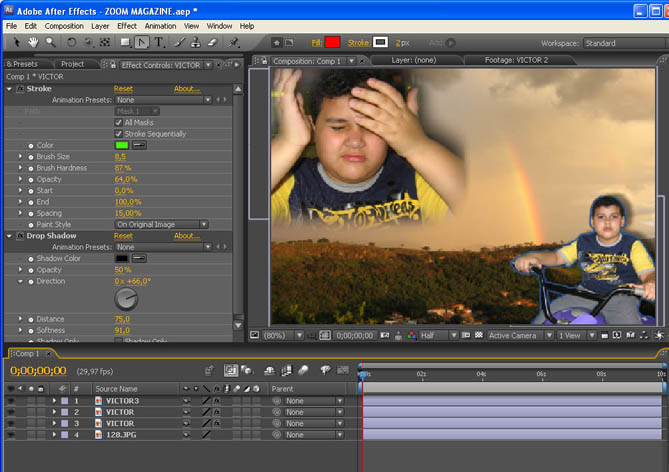Select the Clone Stamp tool
Screen dimensions: 669x472
click(x=195, y=43)
